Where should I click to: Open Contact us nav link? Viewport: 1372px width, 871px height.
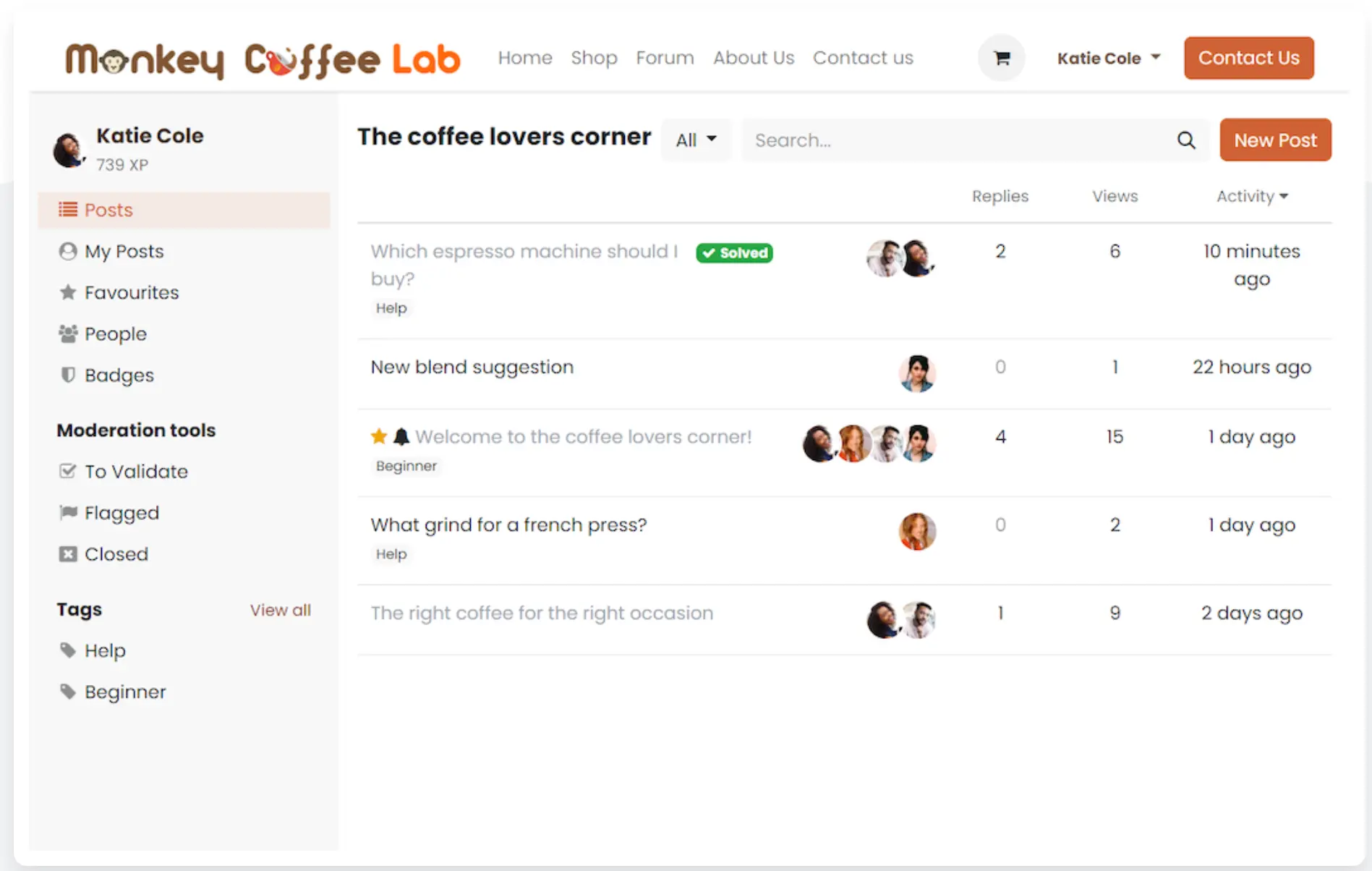click(863, 58)
